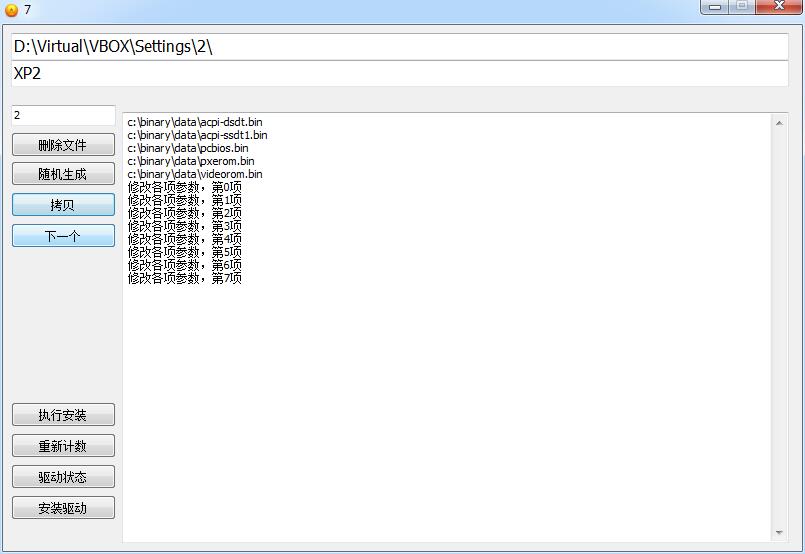The height and width of the screenshot is (554, 805).
Task: Click log line 修改各项参数，第1项
Action: [x=184, y=200]
